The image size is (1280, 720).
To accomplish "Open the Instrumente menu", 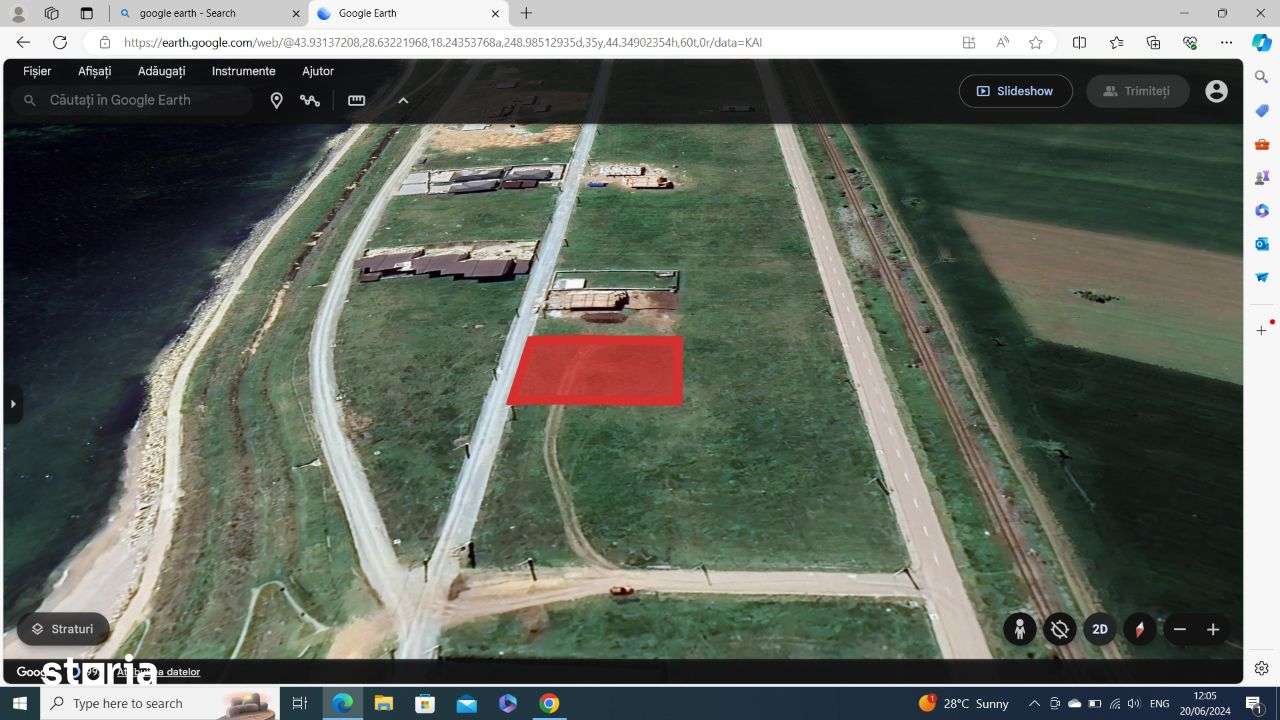I will 243,71.
